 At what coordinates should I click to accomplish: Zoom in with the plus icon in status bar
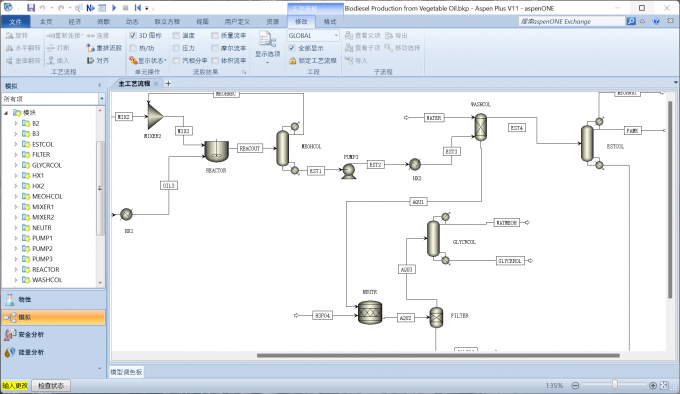tap(653, 385)
